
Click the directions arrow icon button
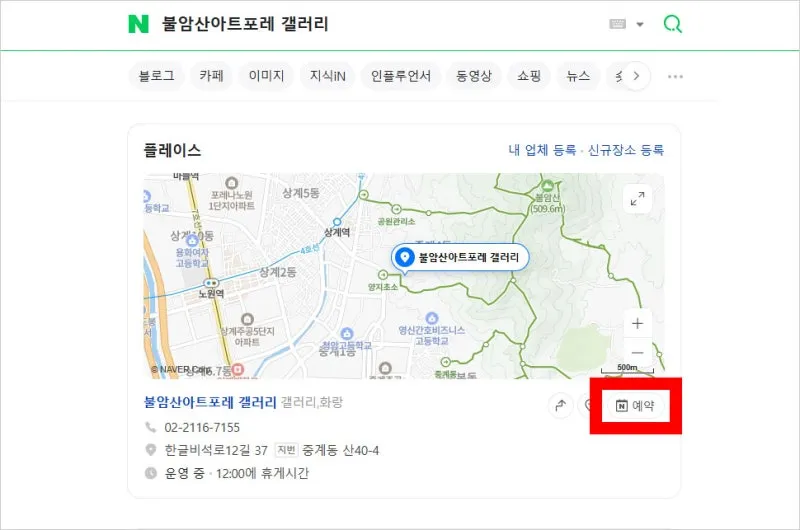click(x=560, y=406)
